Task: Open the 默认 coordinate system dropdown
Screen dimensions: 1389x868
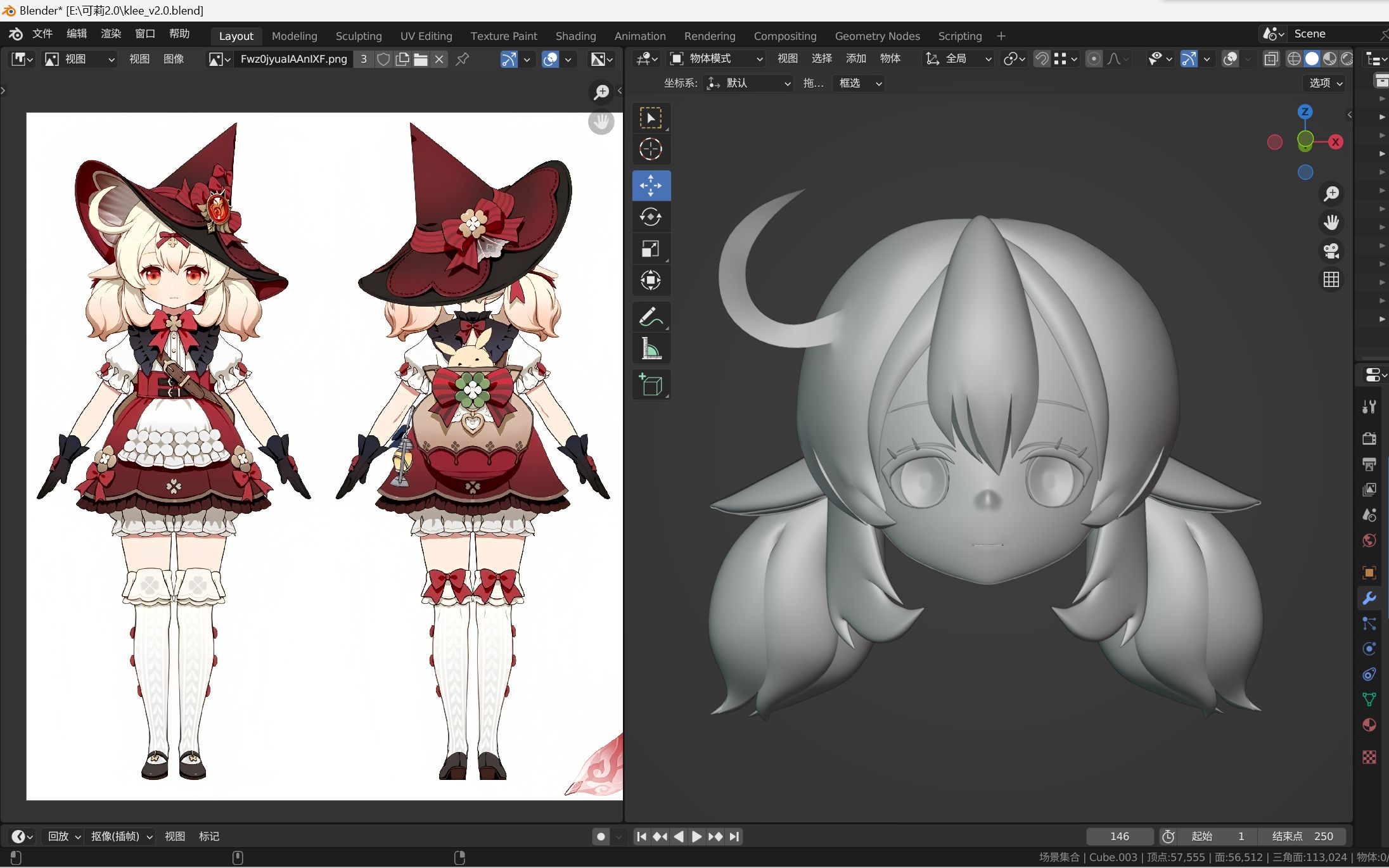Action: [748, 83]
